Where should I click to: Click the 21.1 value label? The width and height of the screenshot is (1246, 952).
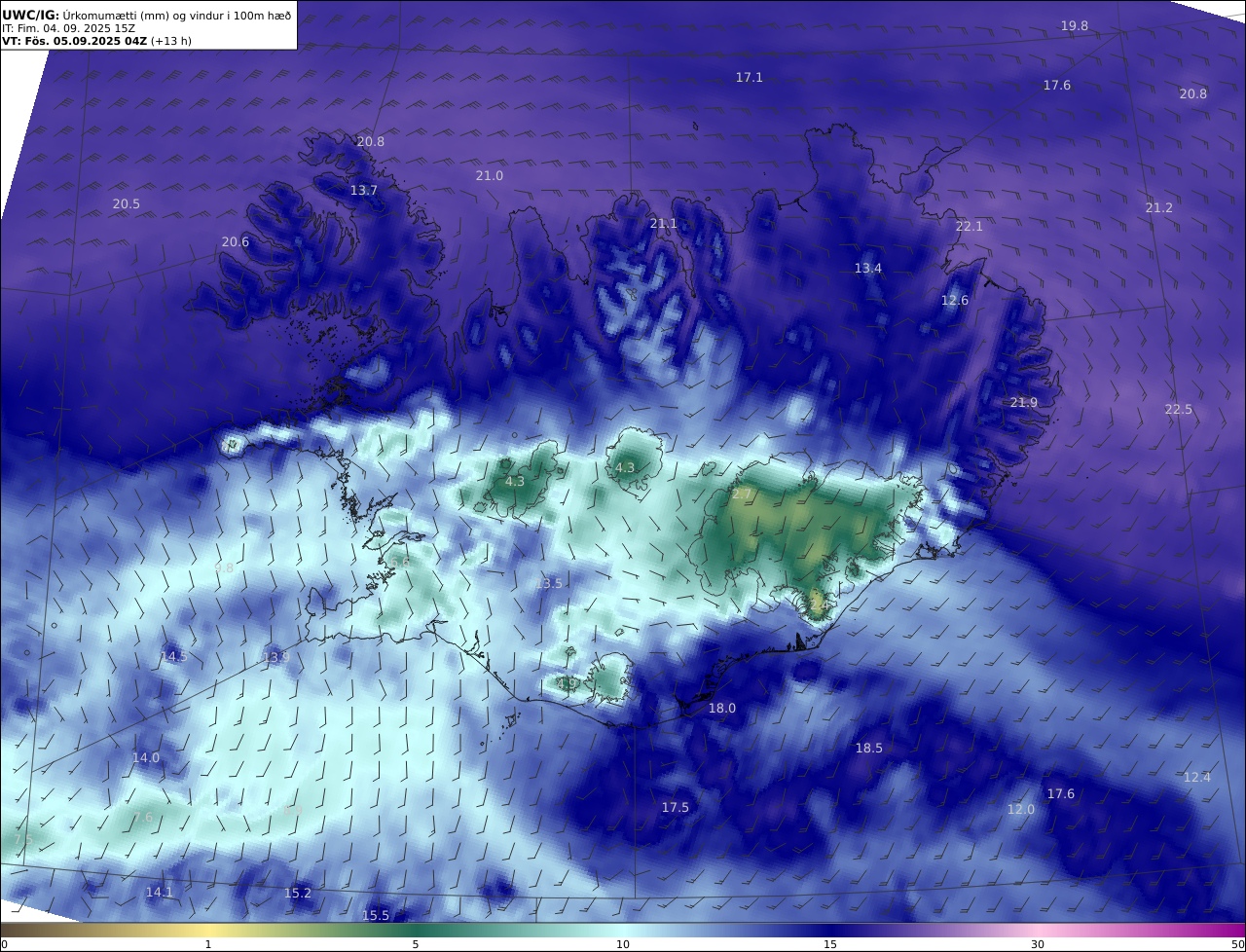(664, 224)
